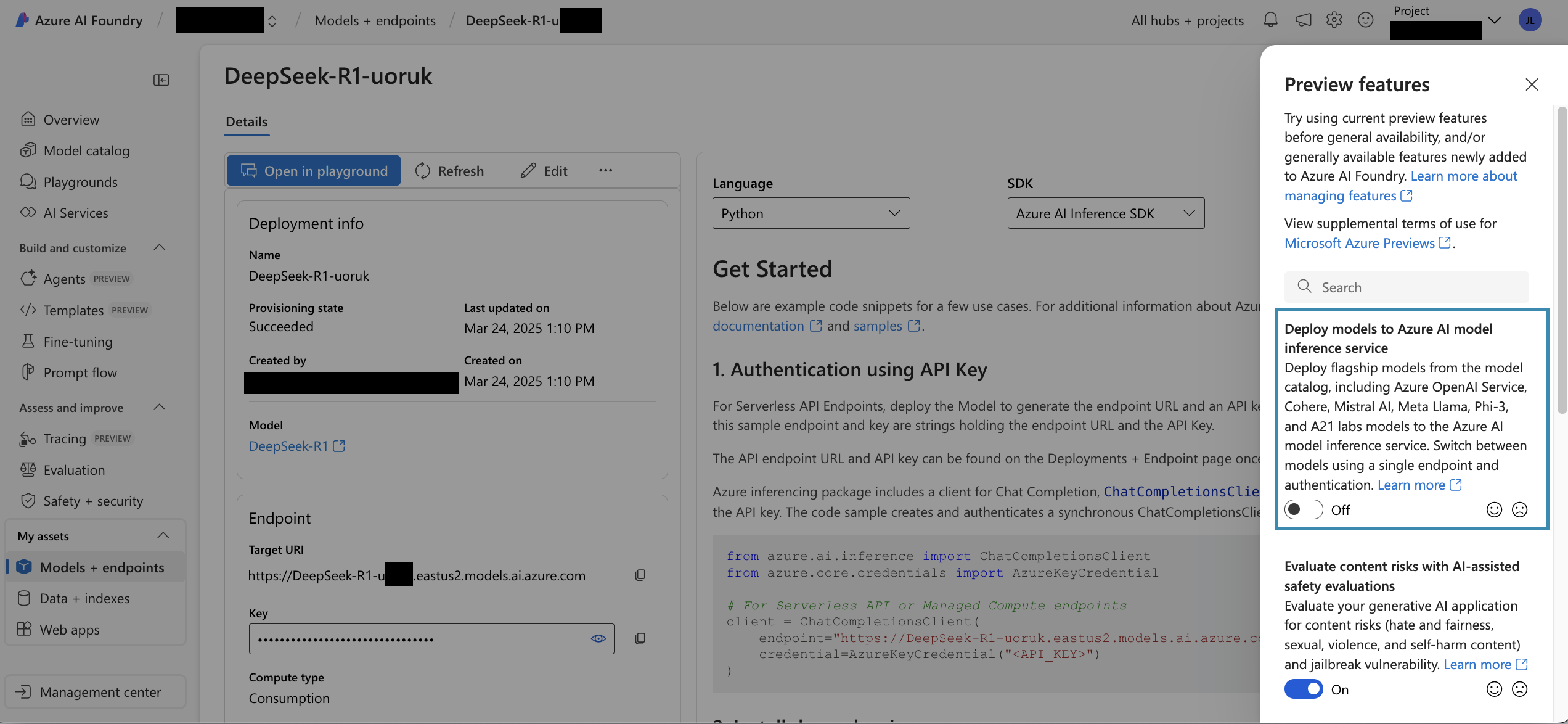Enable Deploy models to inference service toggle
This screenshot has height=724, width=1568.
[x=1303, y=509]
